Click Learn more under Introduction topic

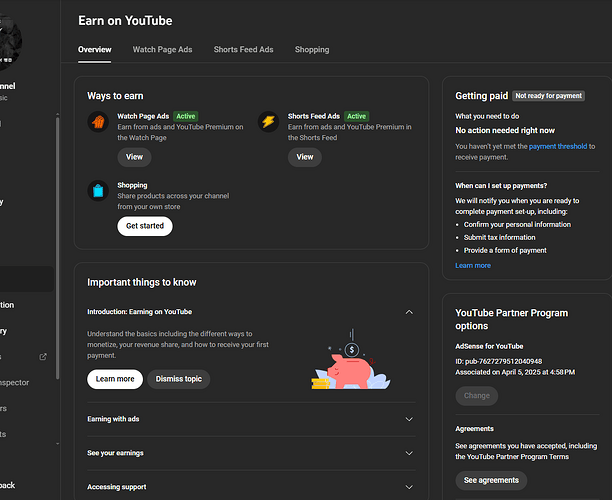point(115,379)
